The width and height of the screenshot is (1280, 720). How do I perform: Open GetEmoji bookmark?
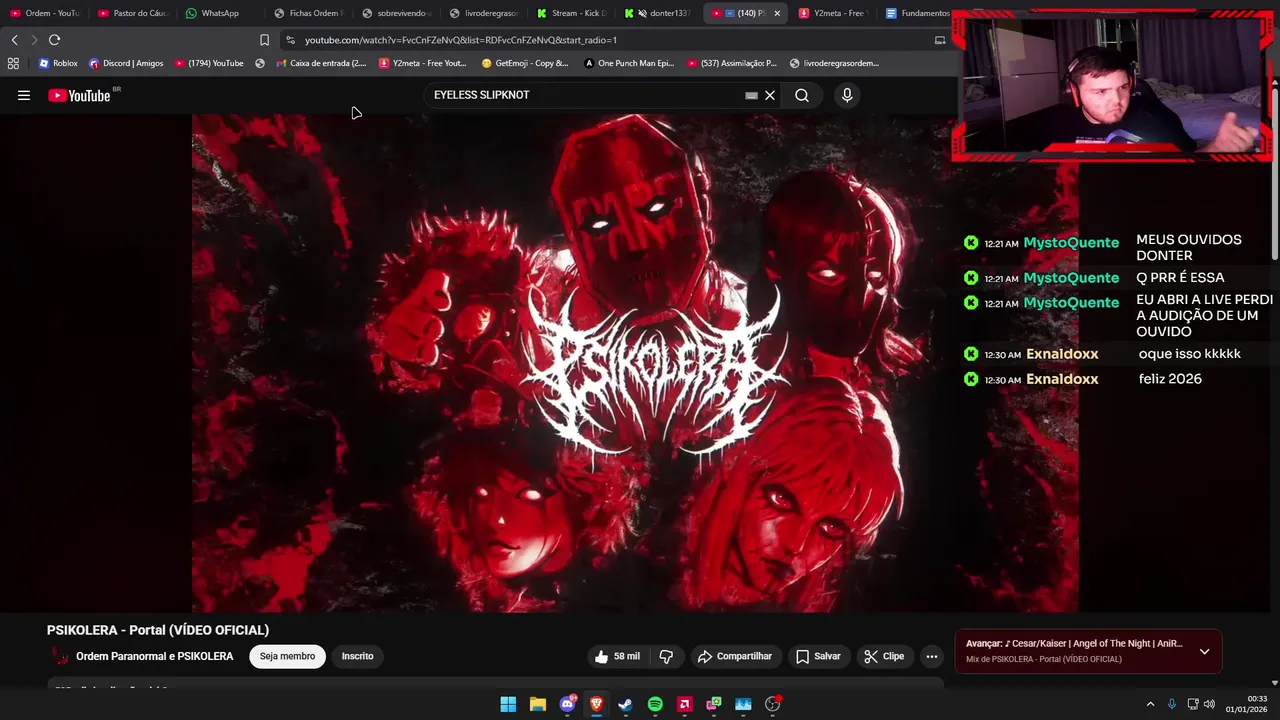(525, 63)
